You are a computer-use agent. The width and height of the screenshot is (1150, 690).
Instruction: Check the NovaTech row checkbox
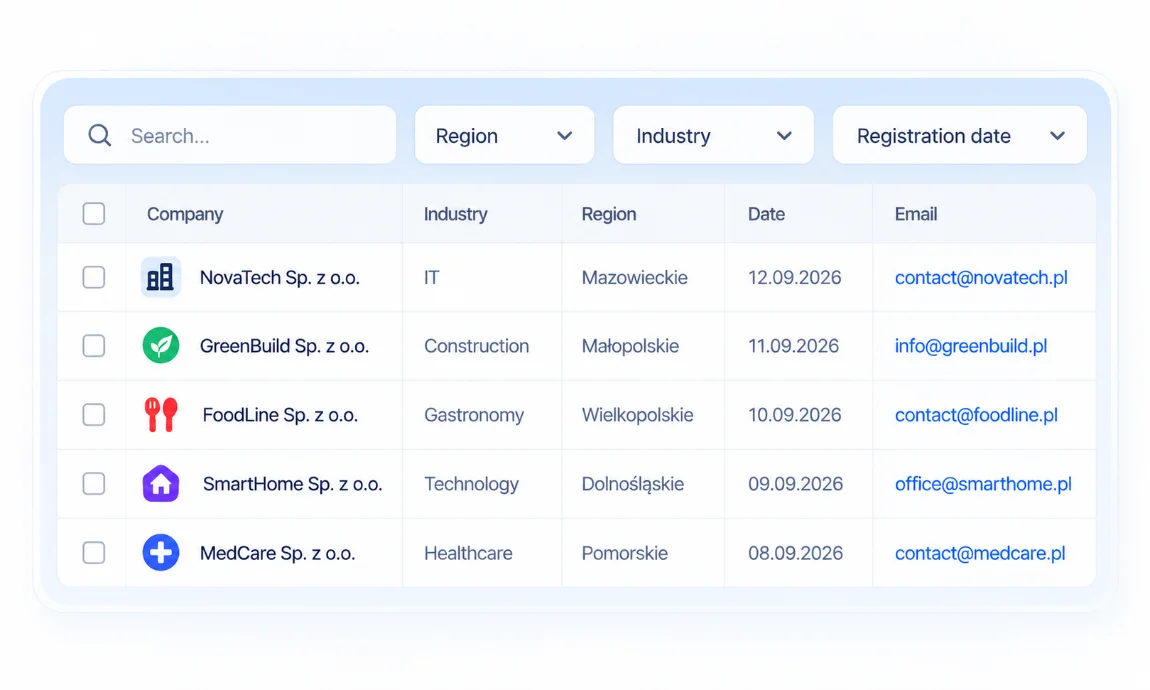pyautogui.click(x=94, y=277)
